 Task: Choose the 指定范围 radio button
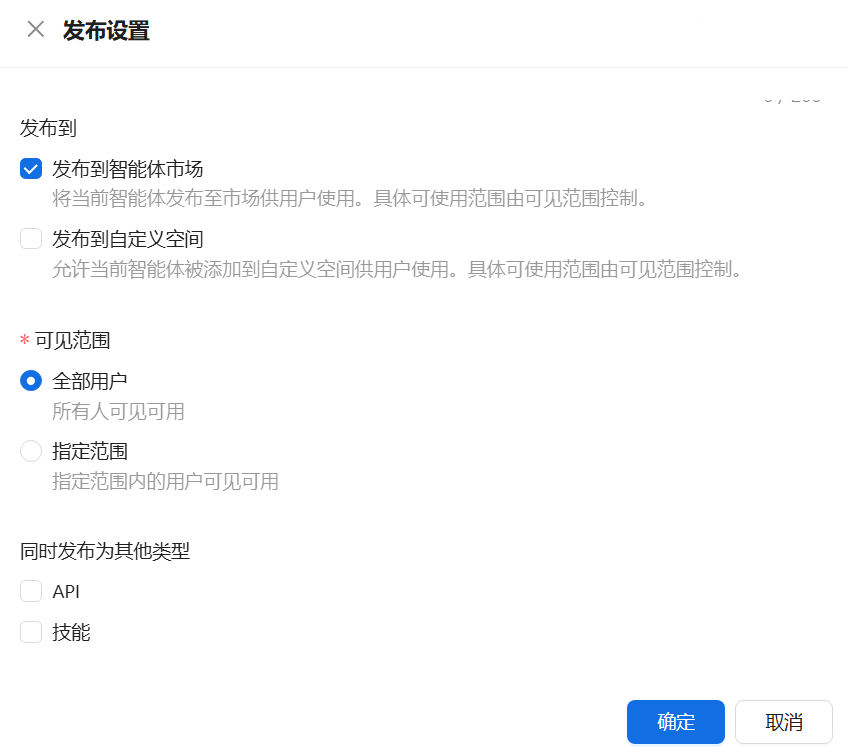[x=31, y=451]
